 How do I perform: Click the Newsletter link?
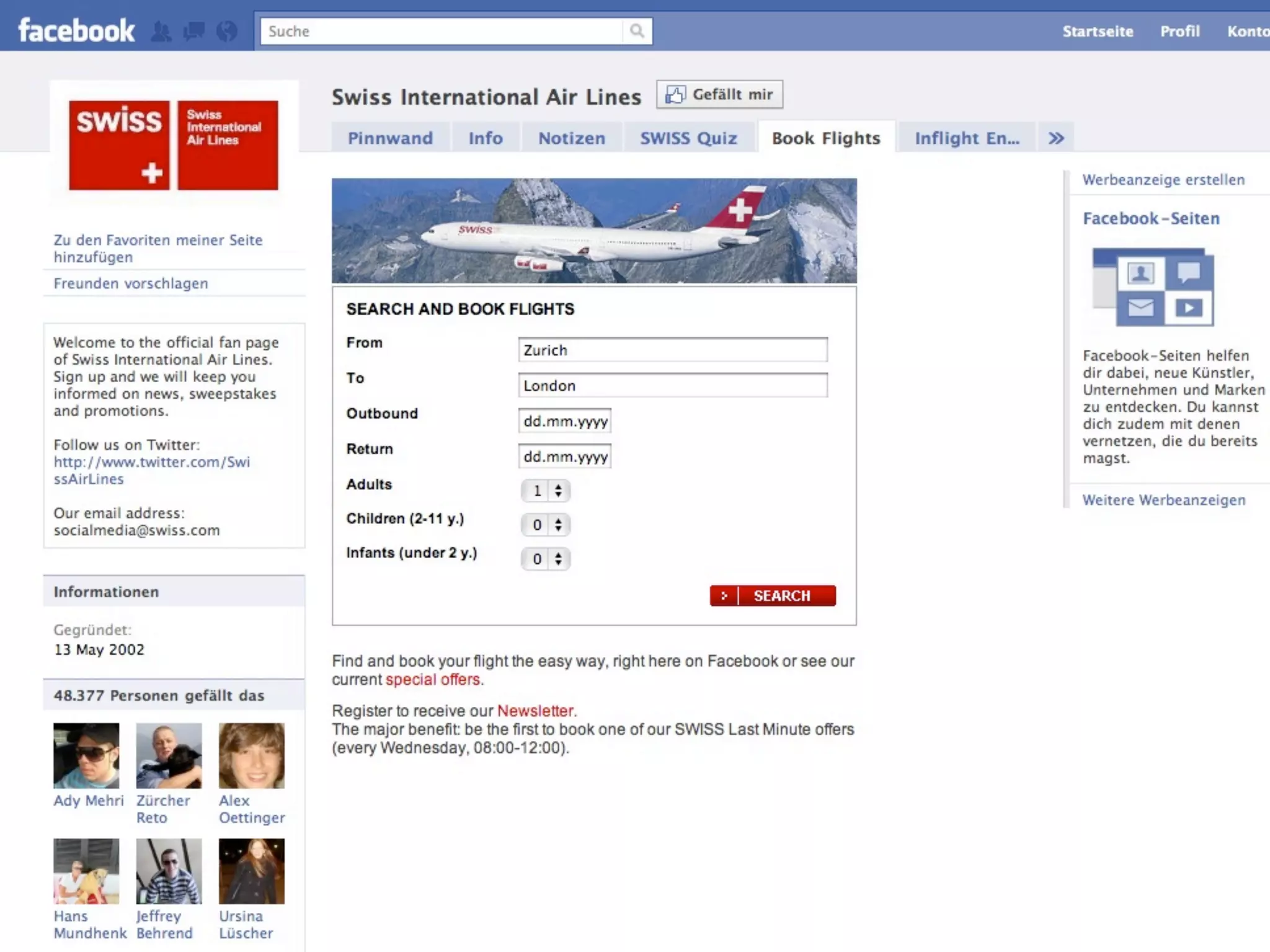click(535, 711)
